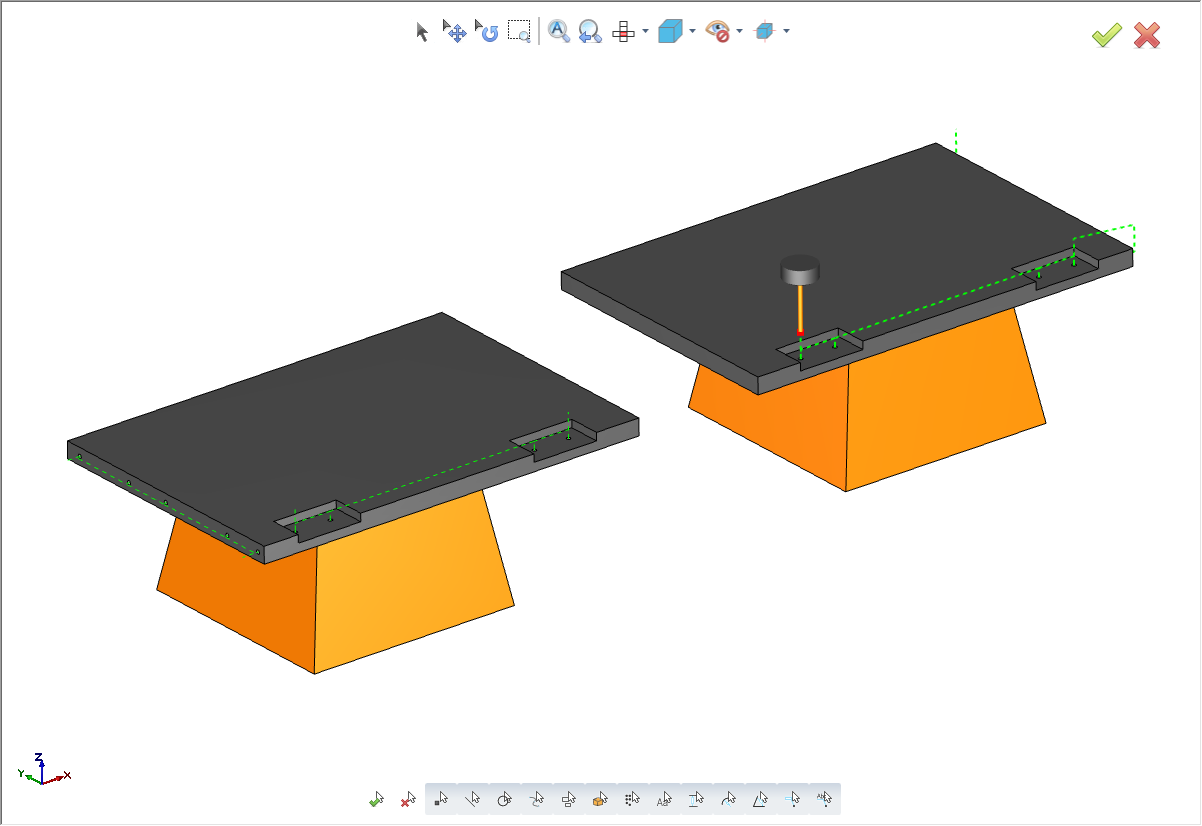Screen dimensions: 1202x826
Task: Cancel the operation with the red X
Action: coord(1147,34)
